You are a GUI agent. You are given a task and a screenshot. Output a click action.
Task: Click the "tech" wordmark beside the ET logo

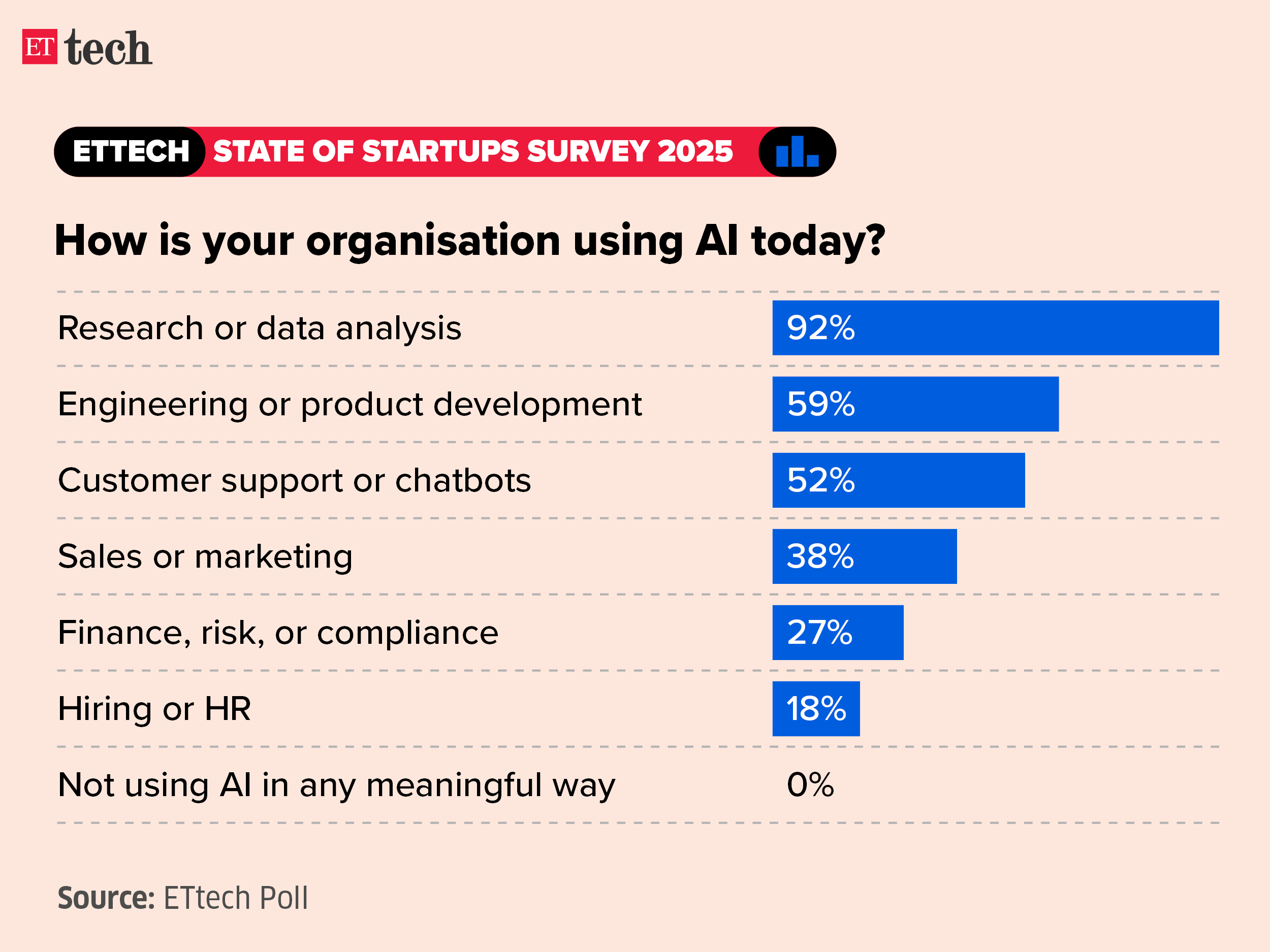[x=109, y=48]
